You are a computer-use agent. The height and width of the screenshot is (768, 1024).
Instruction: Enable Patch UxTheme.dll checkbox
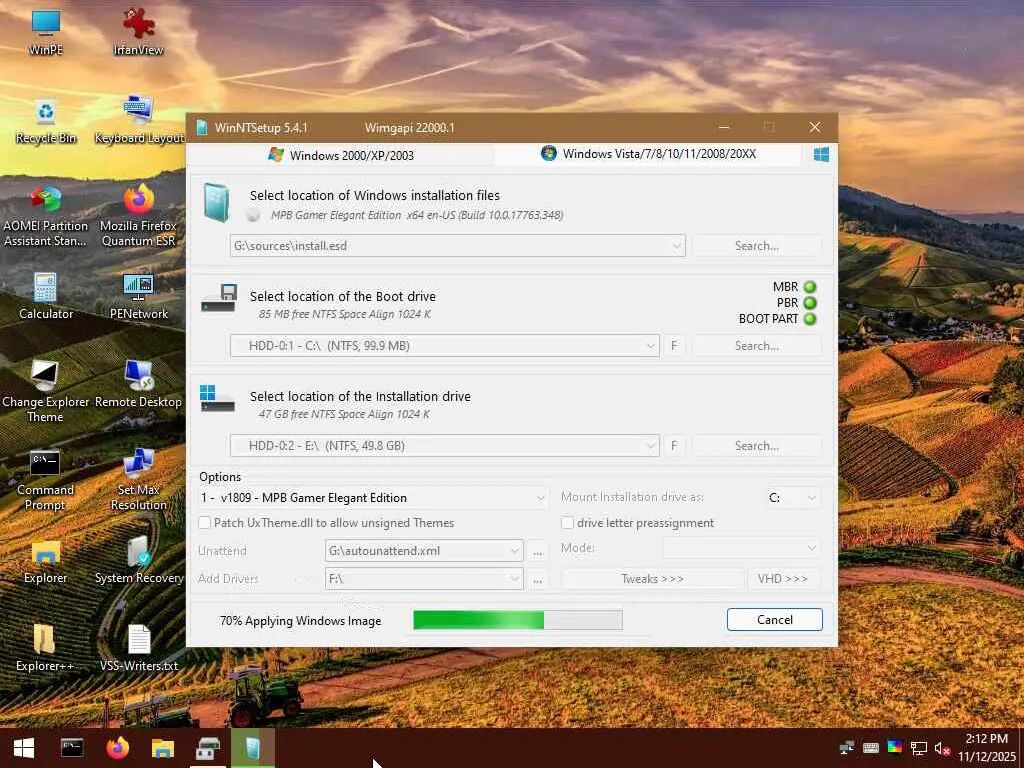point(204,522)
